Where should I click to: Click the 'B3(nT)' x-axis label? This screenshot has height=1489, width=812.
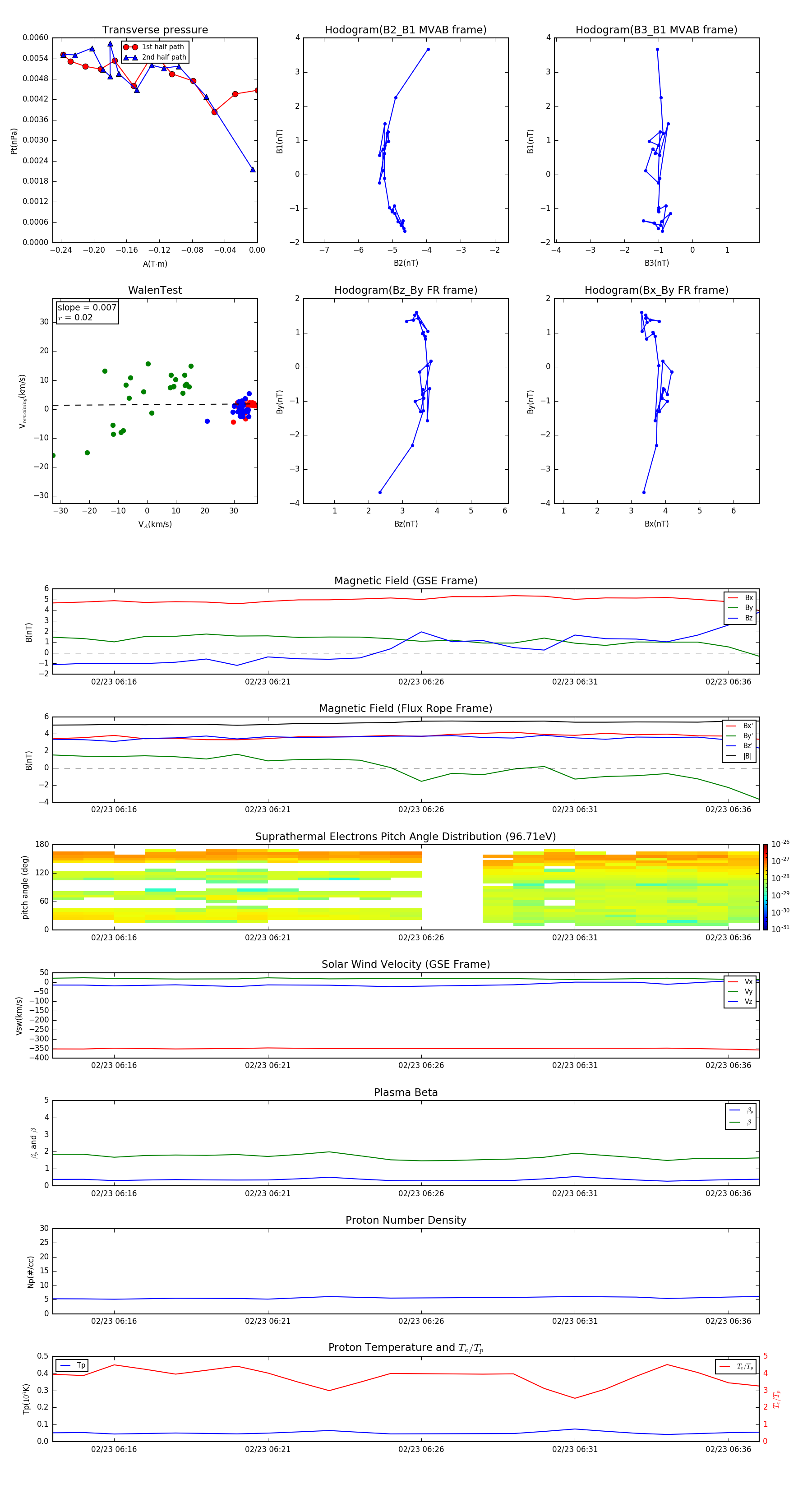(656, 263)
